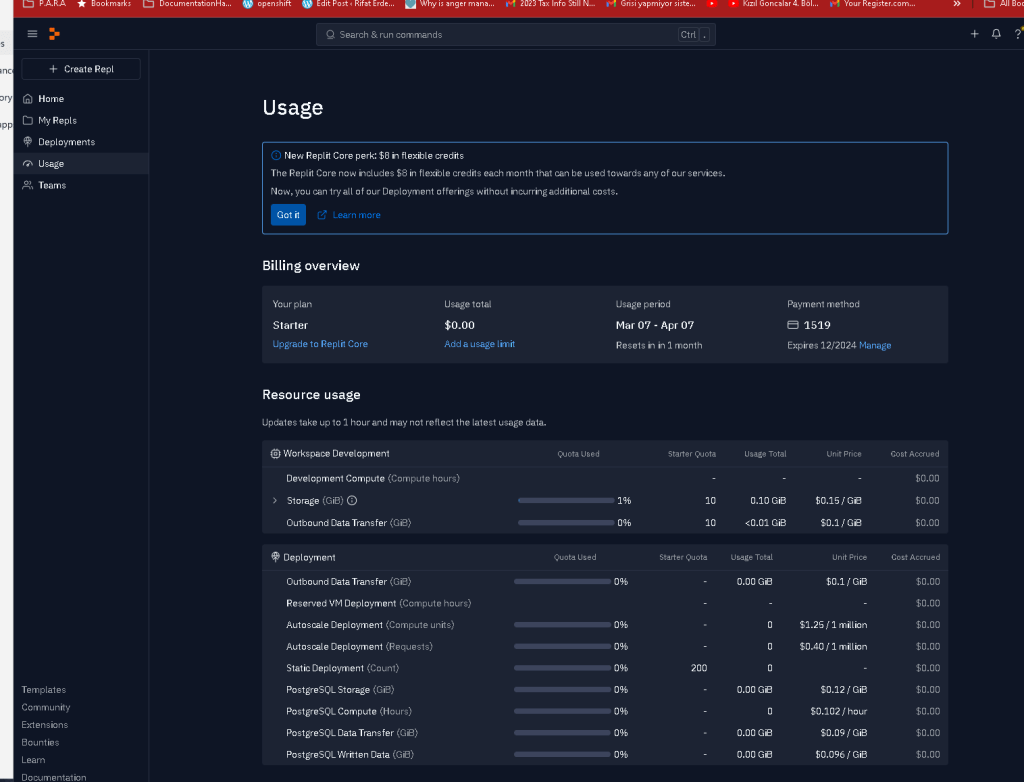Click the Autoscale Deployment Requests row label

[359, 646]
